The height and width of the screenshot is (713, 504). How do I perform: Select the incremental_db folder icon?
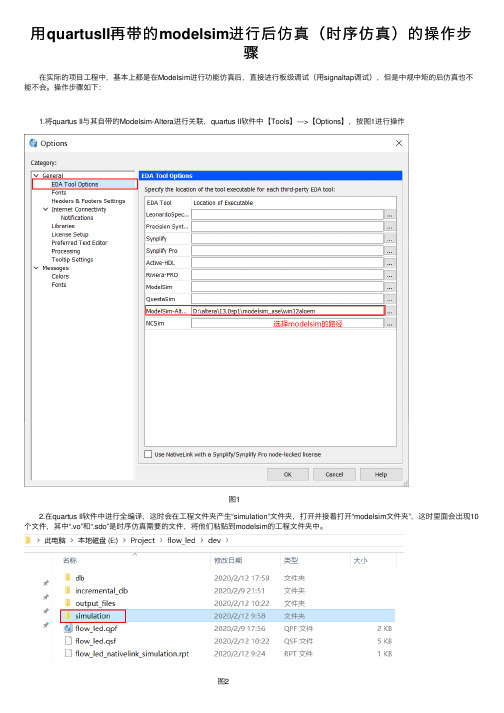[x=68, y=590]
